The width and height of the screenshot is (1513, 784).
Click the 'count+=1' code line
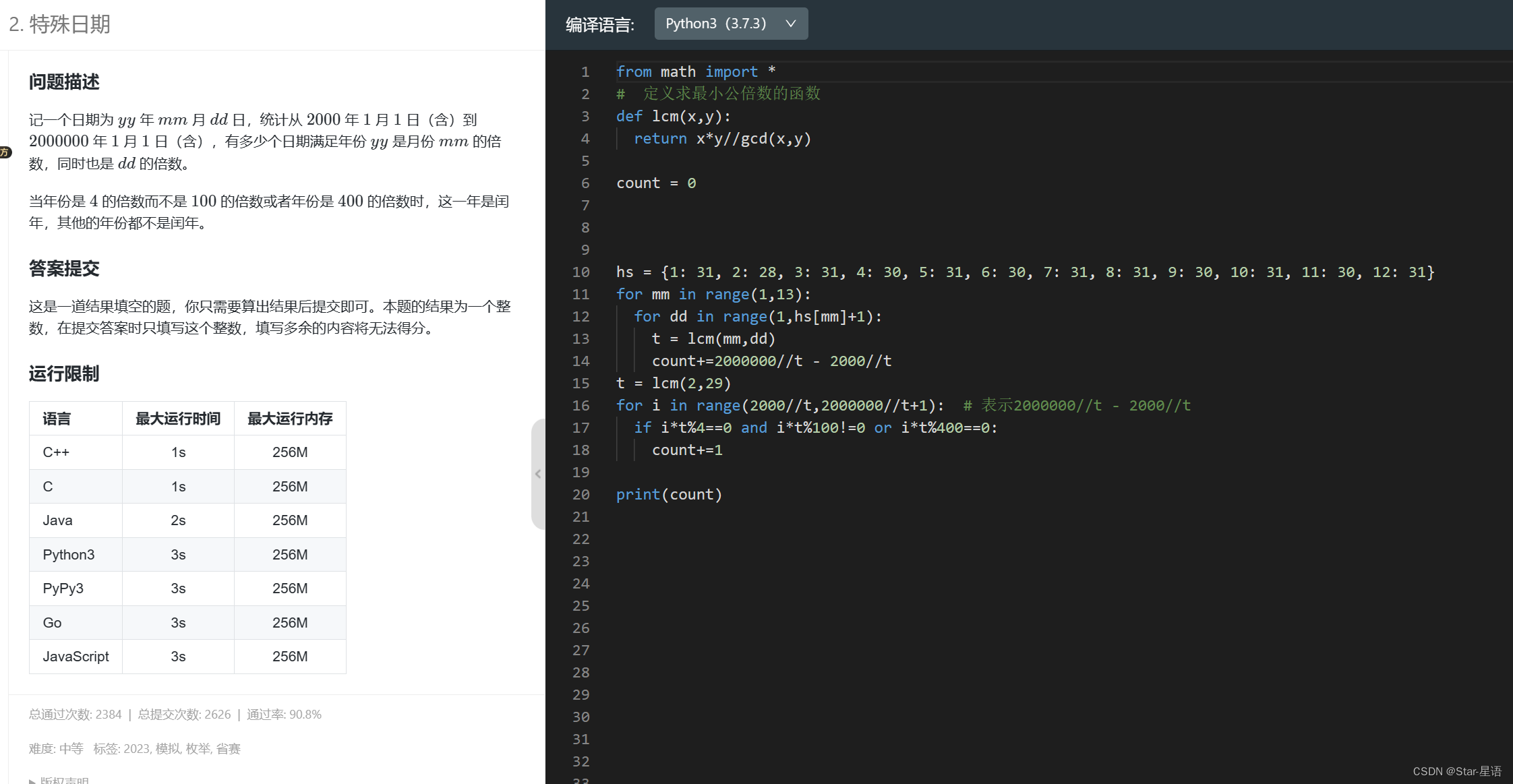pos(687,450)
